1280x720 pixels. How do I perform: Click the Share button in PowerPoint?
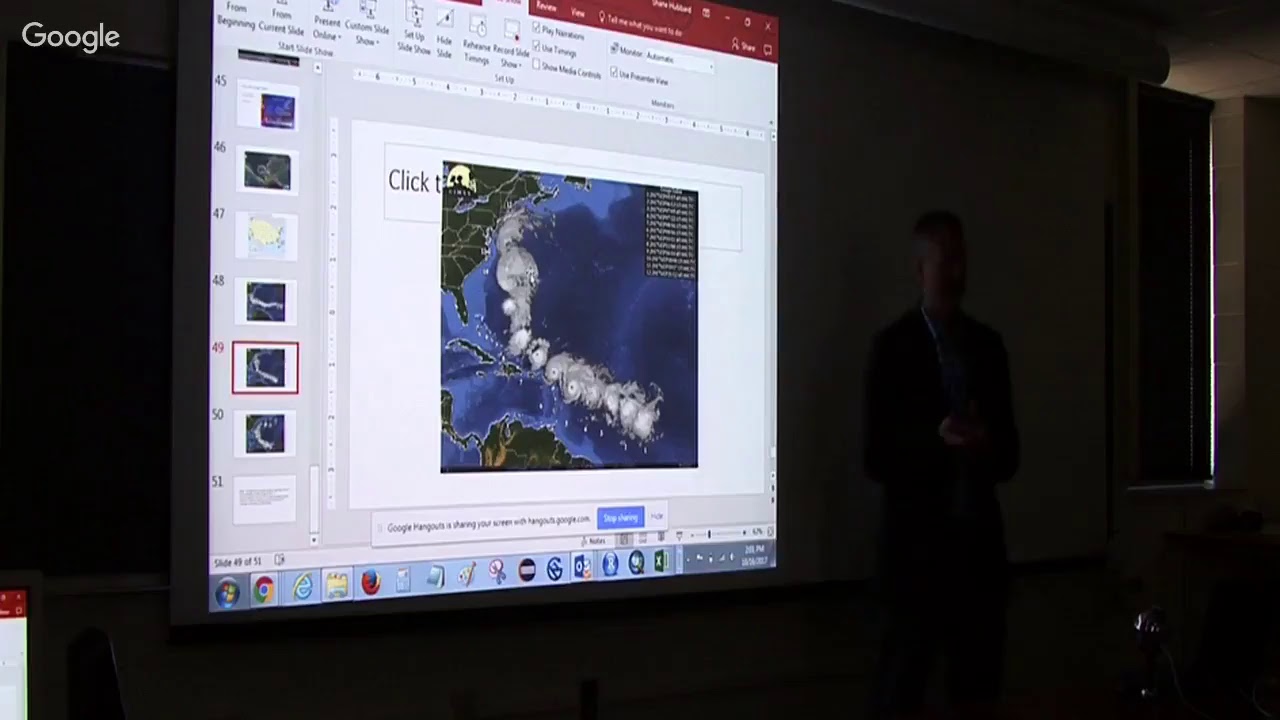(x=742, y=45)
